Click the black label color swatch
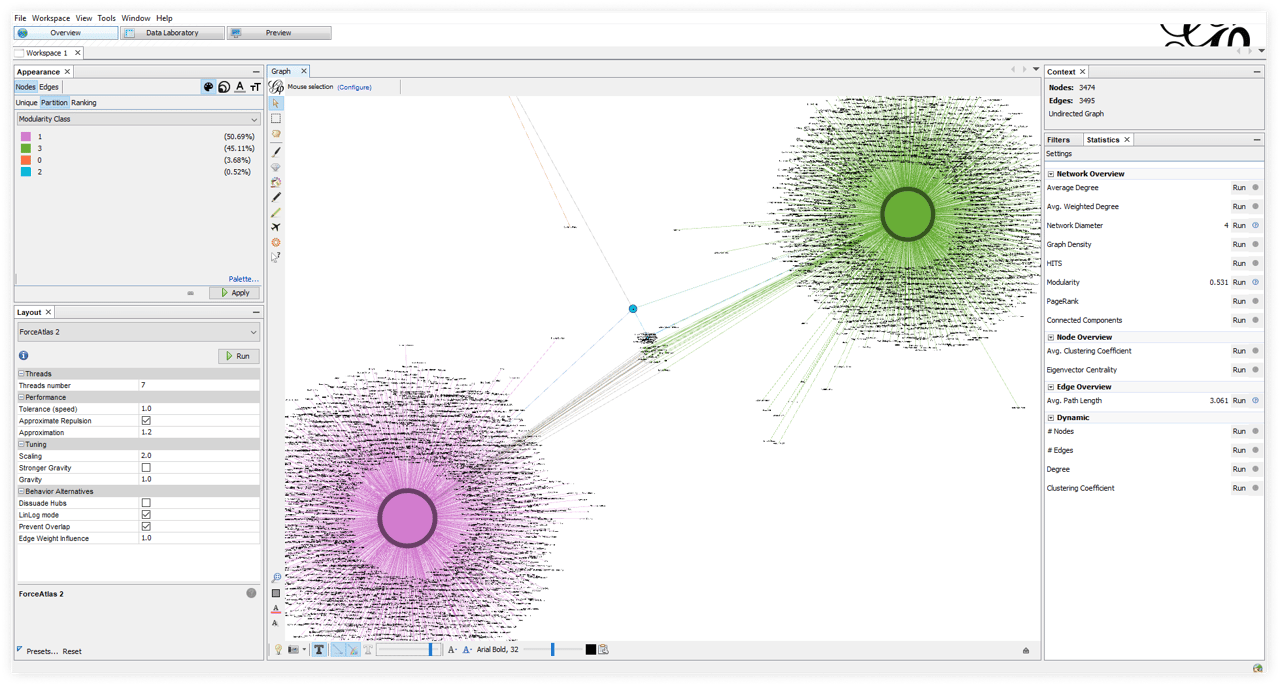Screen dimensions: 1280x686 pos(590,650)
